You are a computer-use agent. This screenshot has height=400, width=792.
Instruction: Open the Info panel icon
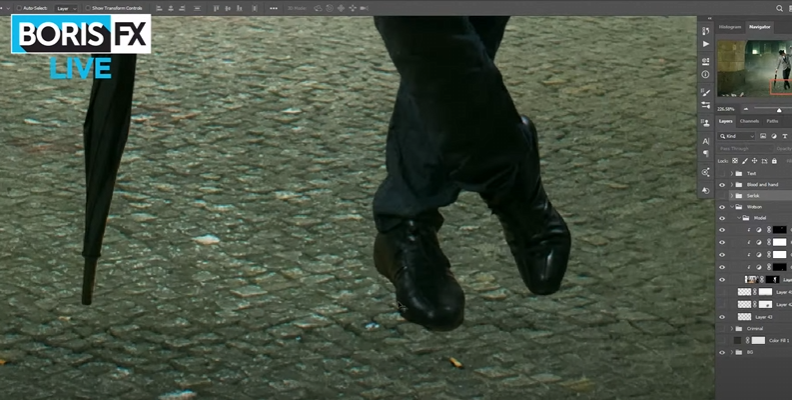706,74
